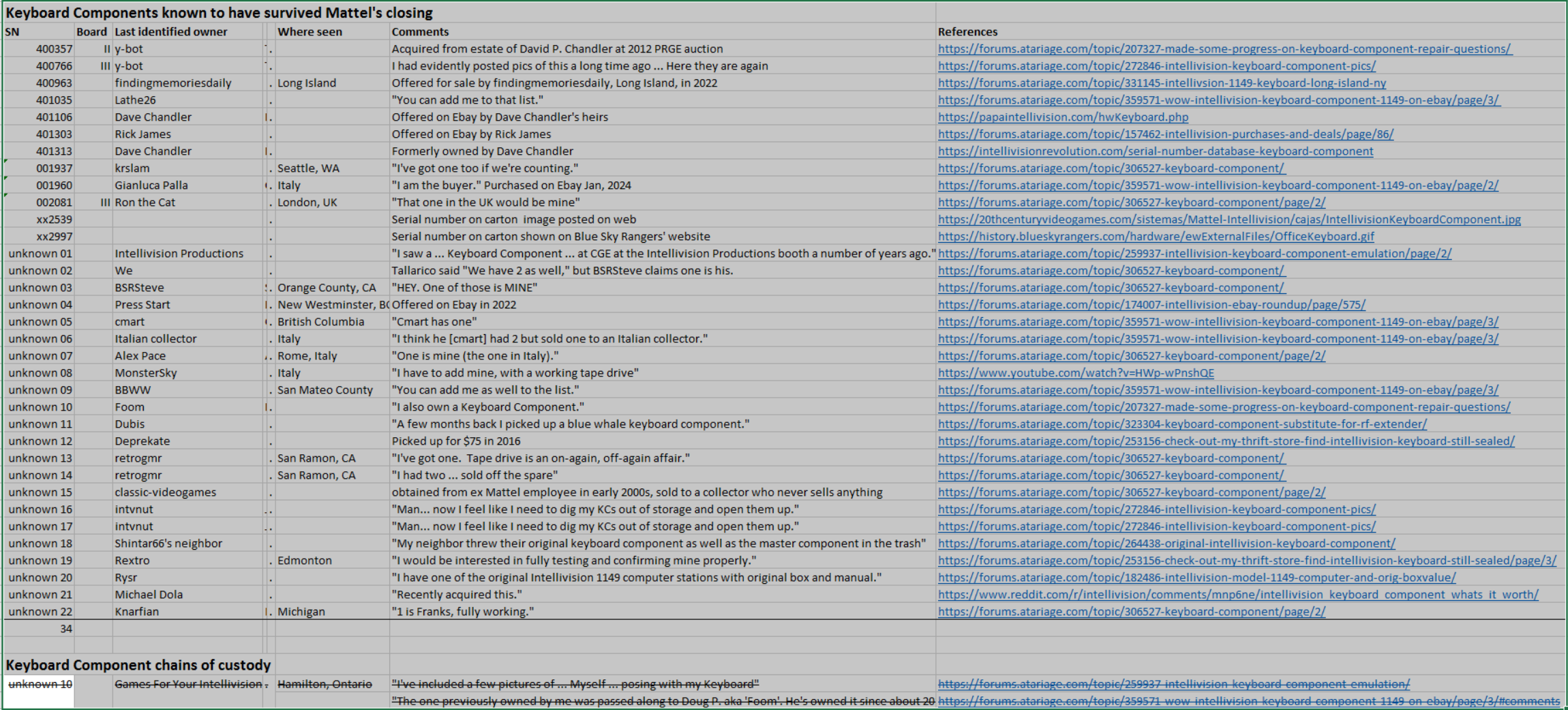This screenshot has width=1568, height=710.
Task: Open the papaintellivision.com hwKeyboard link
Action: pyautogui.click(x=1062, y=117)
